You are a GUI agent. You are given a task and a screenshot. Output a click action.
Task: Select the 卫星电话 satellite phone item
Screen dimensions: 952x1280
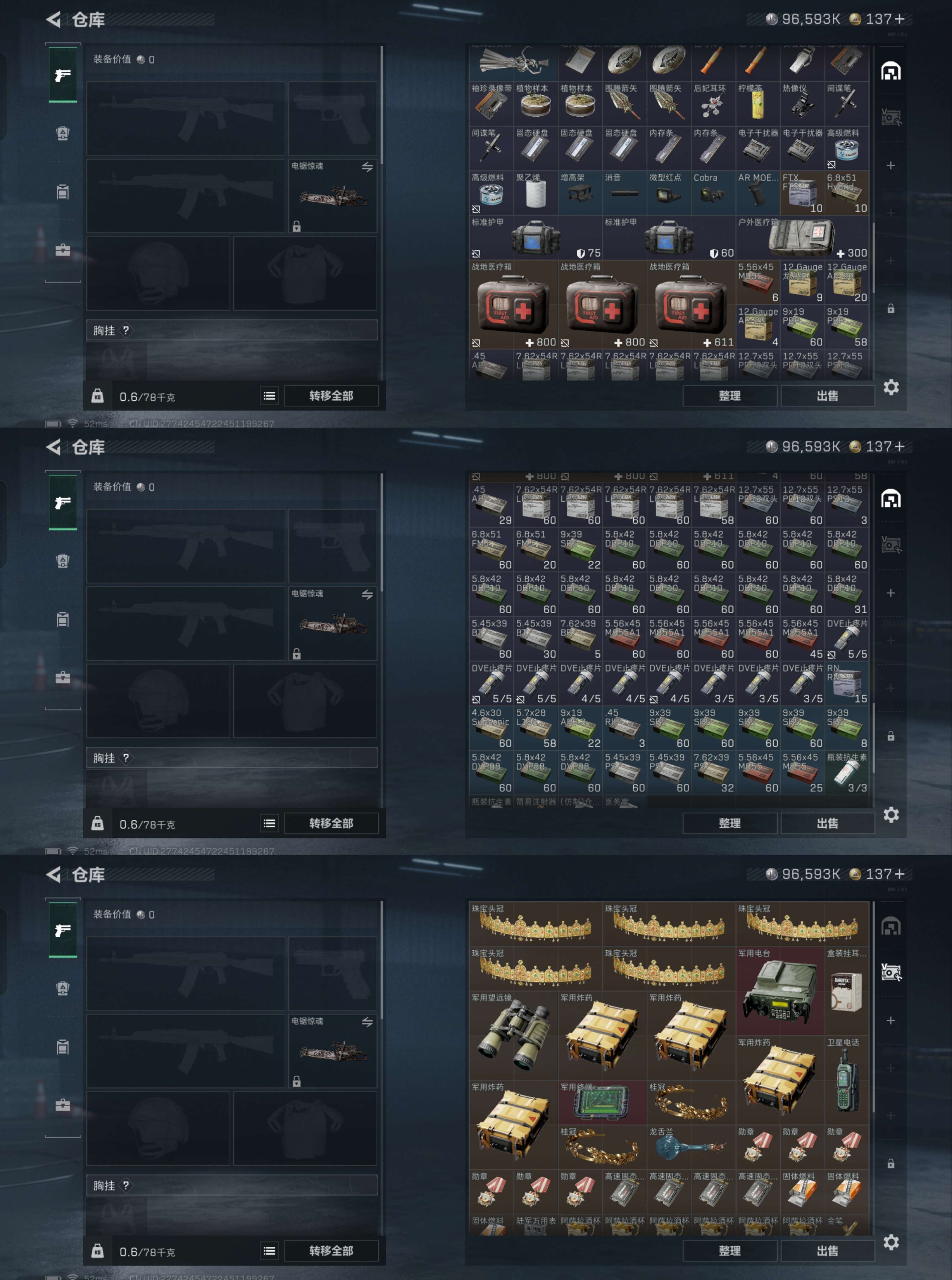click(847, 1080)
